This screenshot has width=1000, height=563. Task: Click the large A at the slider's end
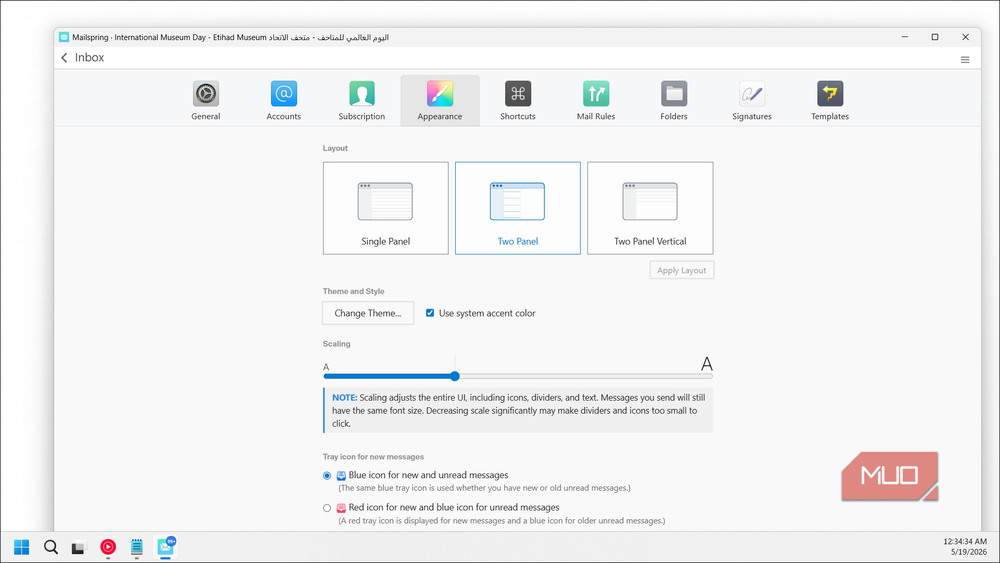click(x=707, y=364)
